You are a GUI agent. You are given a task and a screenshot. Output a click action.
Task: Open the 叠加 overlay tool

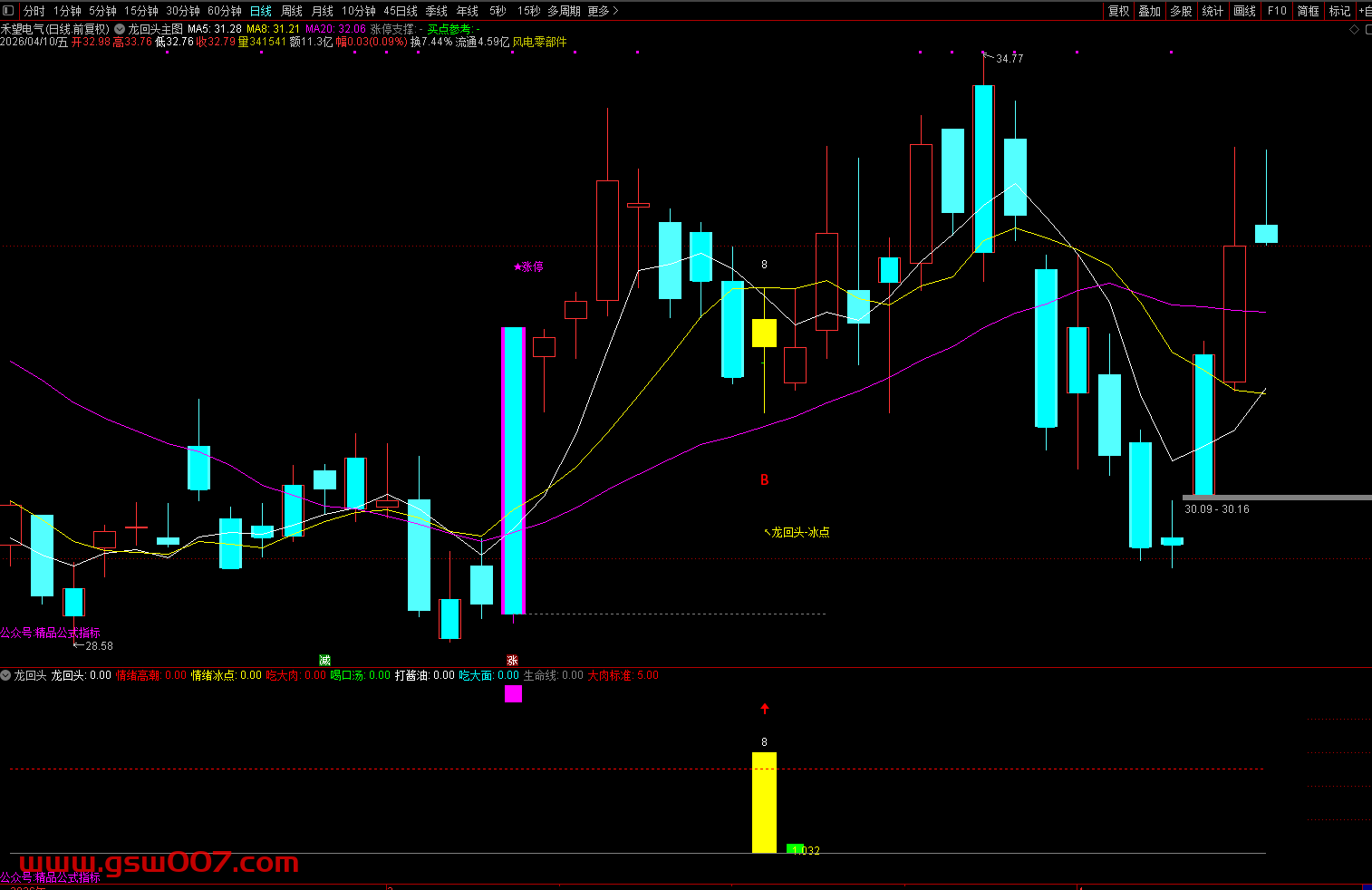(x=1150, y=11)
